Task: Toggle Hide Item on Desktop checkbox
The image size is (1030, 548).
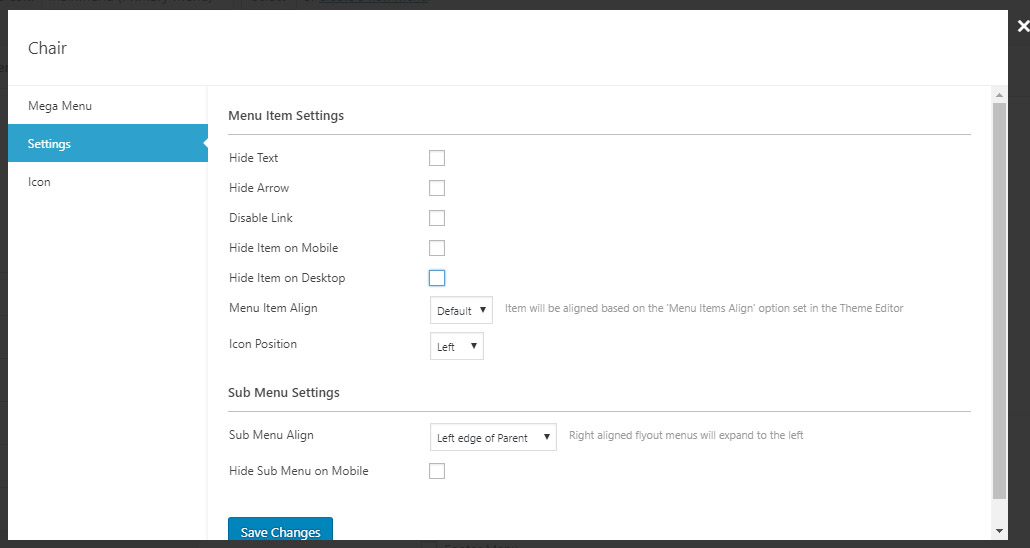Action: (x=437, y=278)
